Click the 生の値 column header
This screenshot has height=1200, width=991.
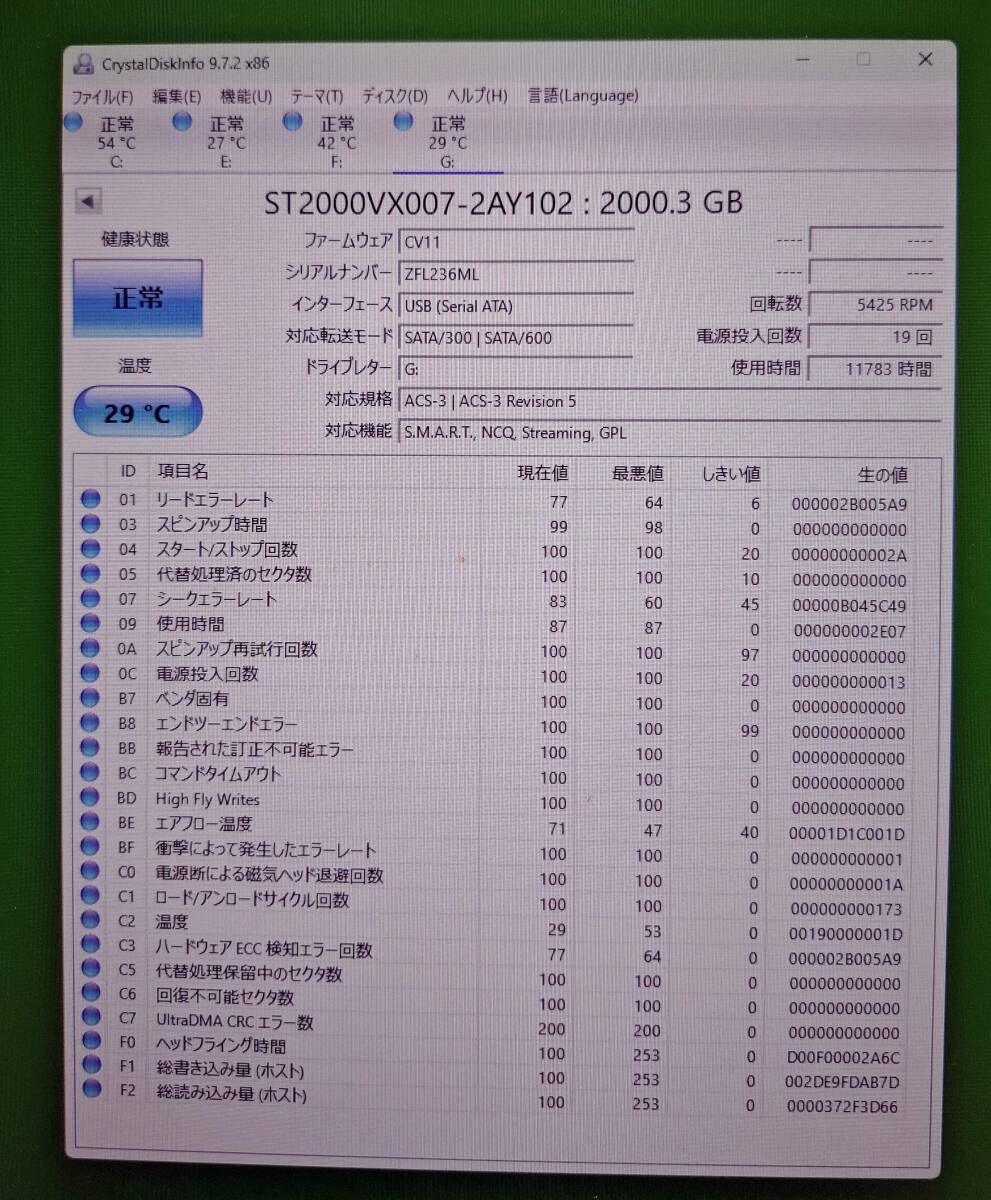(x=883, y=474)
